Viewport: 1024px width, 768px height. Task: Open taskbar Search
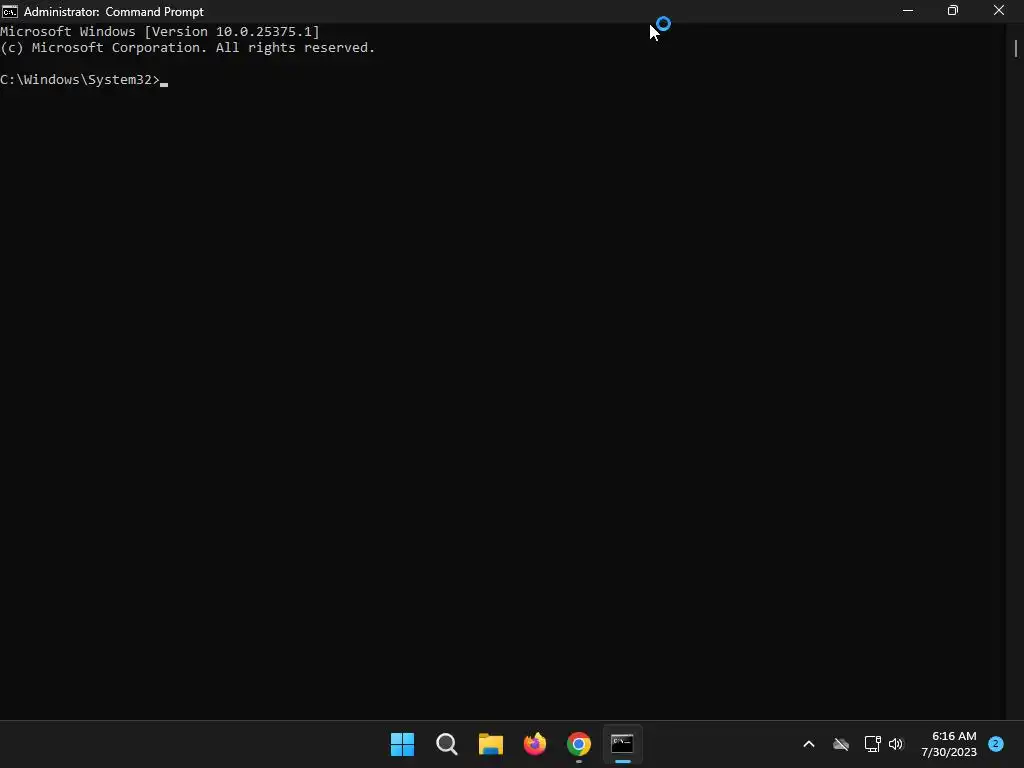point(447,744)
